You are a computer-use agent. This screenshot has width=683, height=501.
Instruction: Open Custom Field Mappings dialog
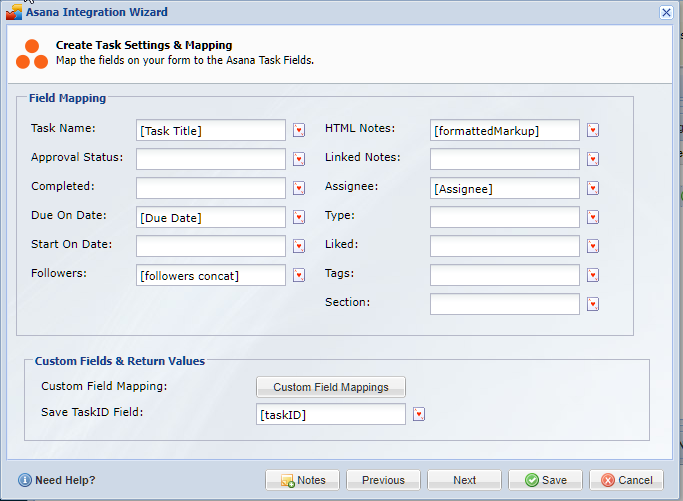[331, 387]
